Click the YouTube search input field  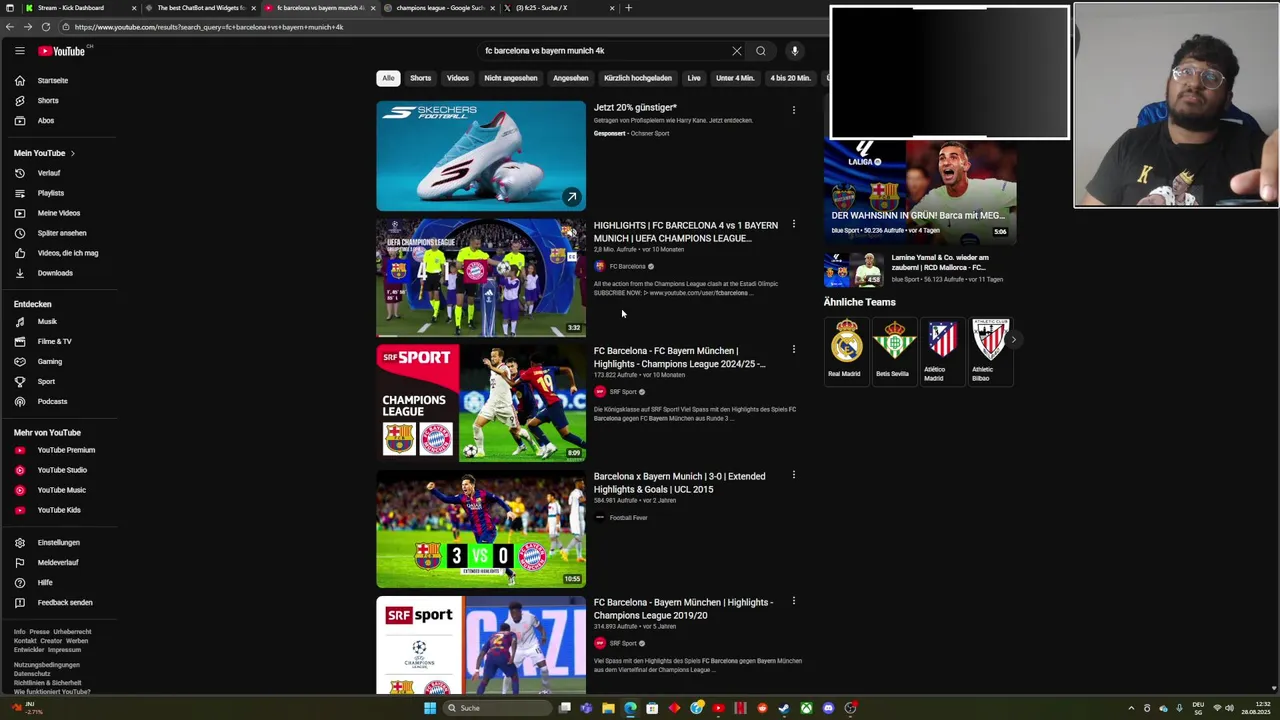tap(605, 51)
